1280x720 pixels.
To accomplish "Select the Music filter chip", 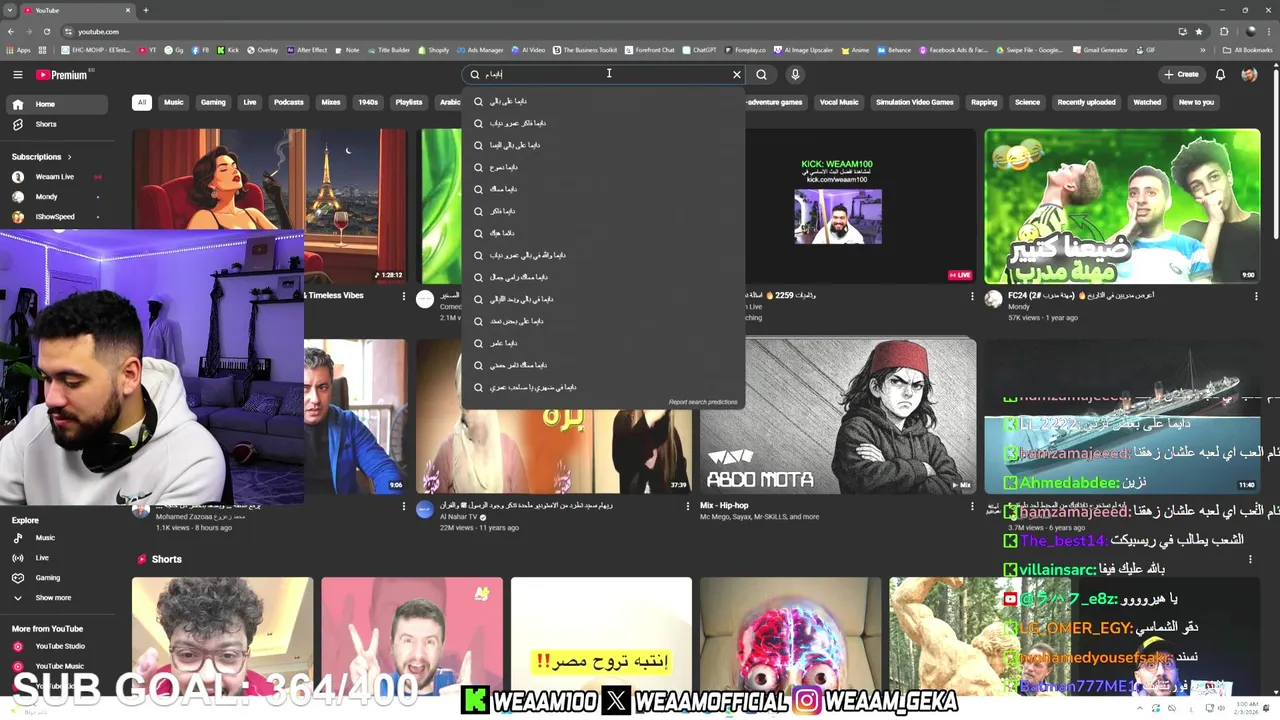I will coord(174,102).
